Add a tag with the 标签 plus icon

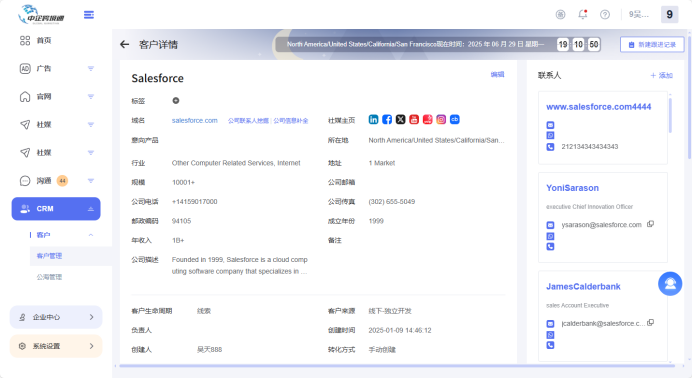[176, 101]
